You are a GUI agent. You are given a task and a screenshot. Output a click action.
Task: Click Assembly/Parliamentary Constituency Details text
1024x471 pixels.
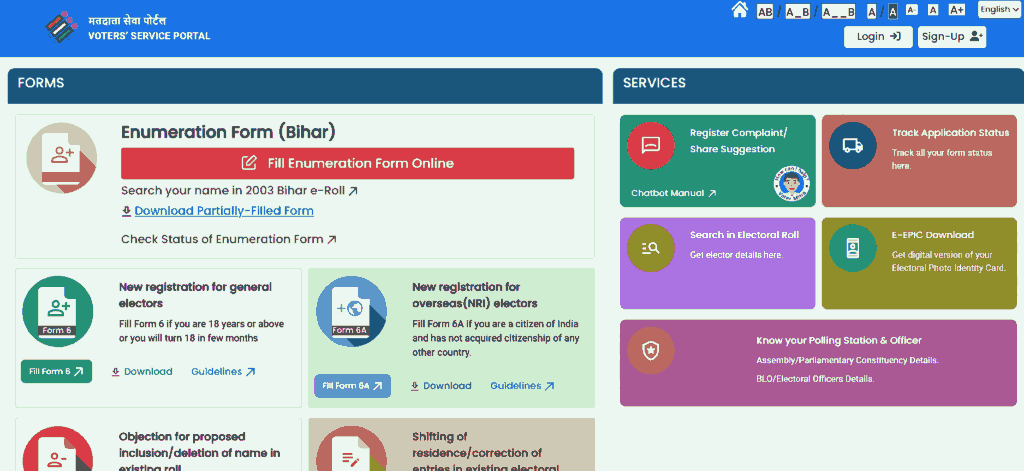point(848,361)
